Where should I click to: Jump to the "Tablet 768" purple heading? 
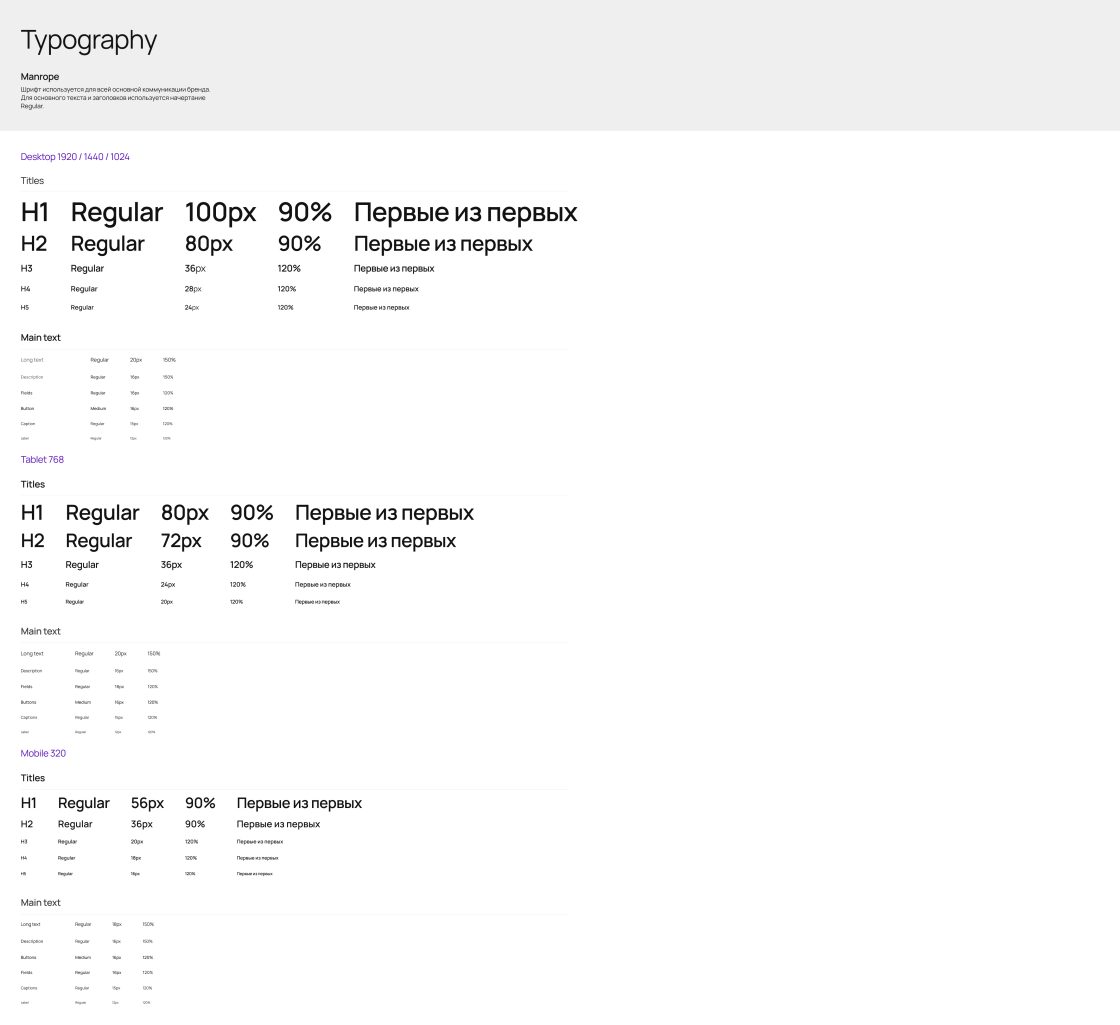click(x=42, y=460)
